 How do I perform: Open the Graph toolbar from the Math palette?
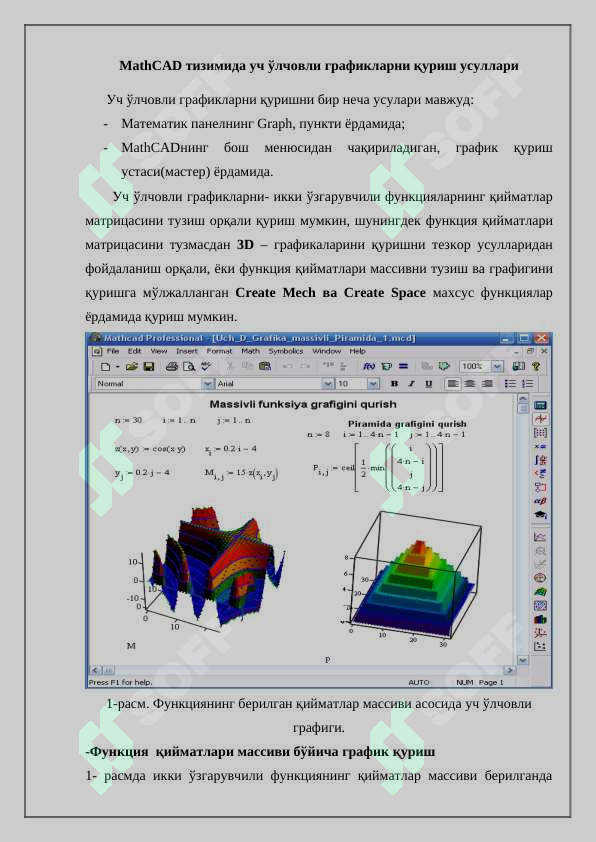pyautogui.click(x=540, y=418)
